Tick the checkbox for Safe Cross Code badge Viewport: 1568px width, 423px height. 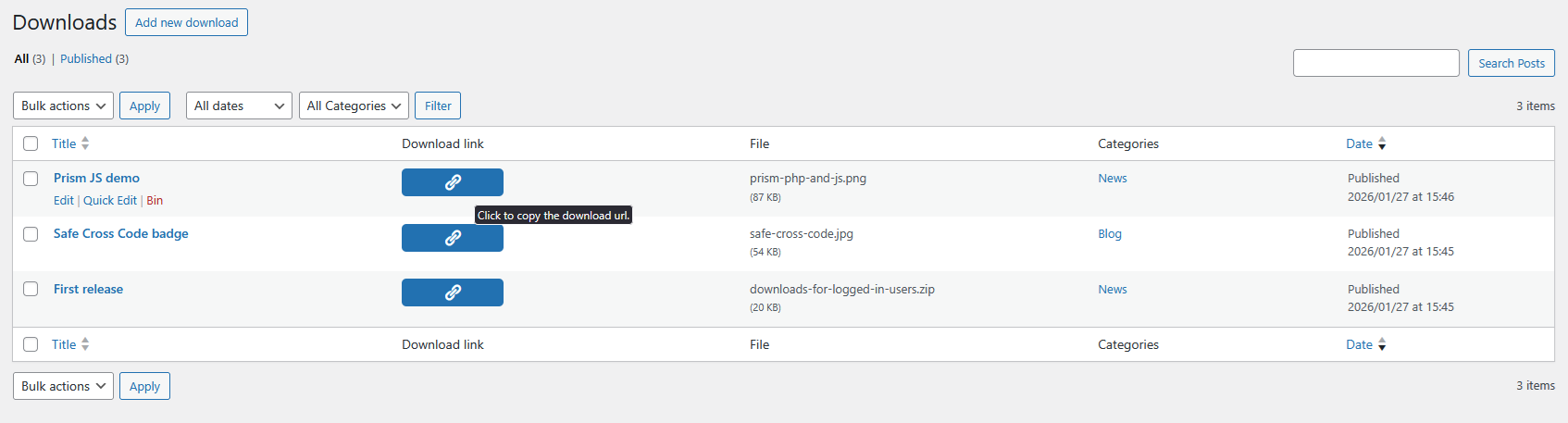(31, 234)
